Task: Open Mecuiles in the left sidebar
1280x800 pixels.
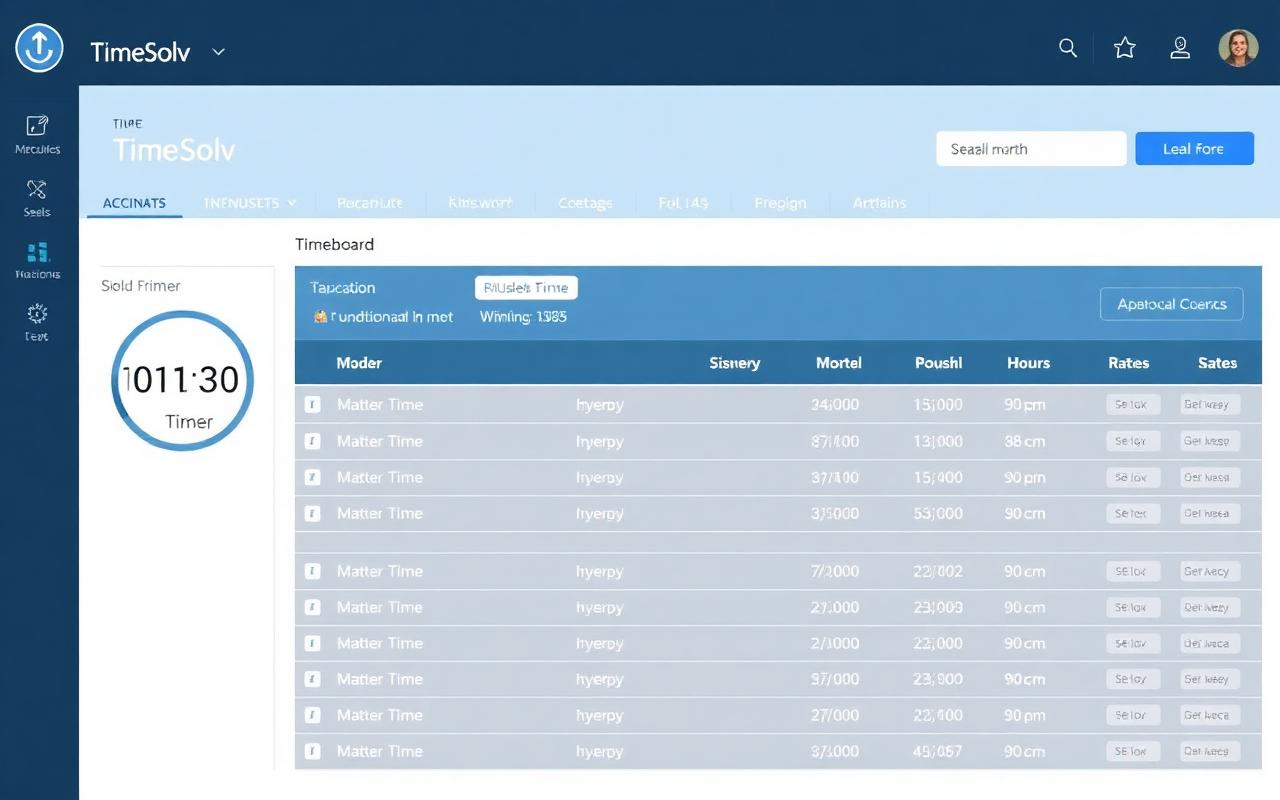Action: coord(37,135)
